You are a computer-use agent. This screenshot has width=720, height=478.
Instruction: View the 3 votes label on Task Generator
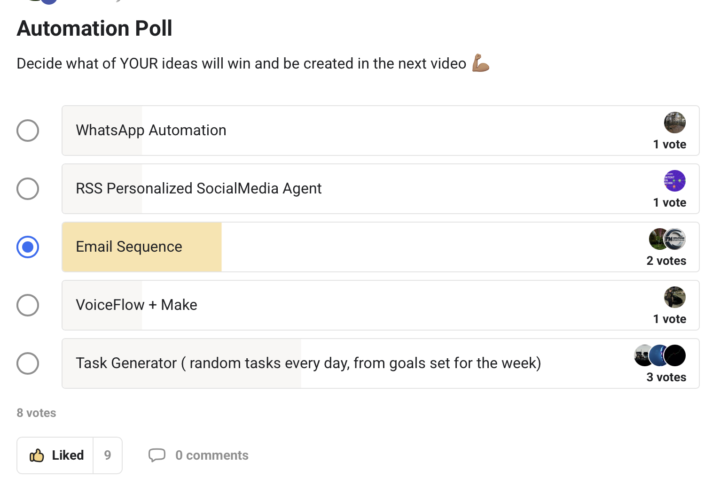(666, 377)
